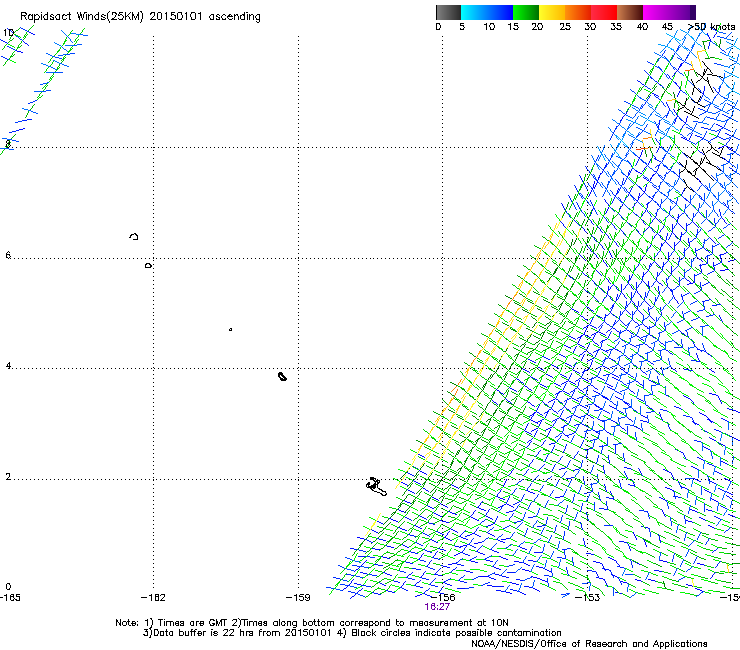Select the brown 35-40 knots legend swatch
The height and width of the screenshot is (650, 740).
point(630,12)
